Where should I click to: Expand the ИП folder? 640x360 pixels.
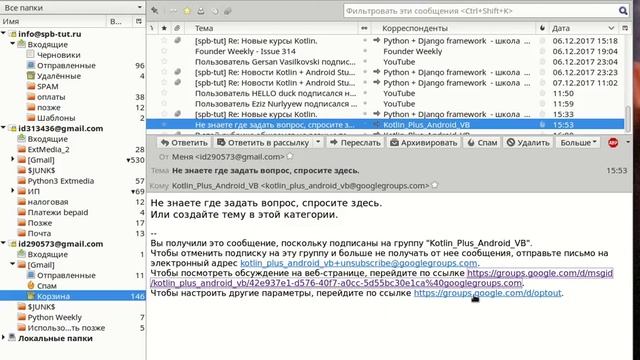point(13,191)
